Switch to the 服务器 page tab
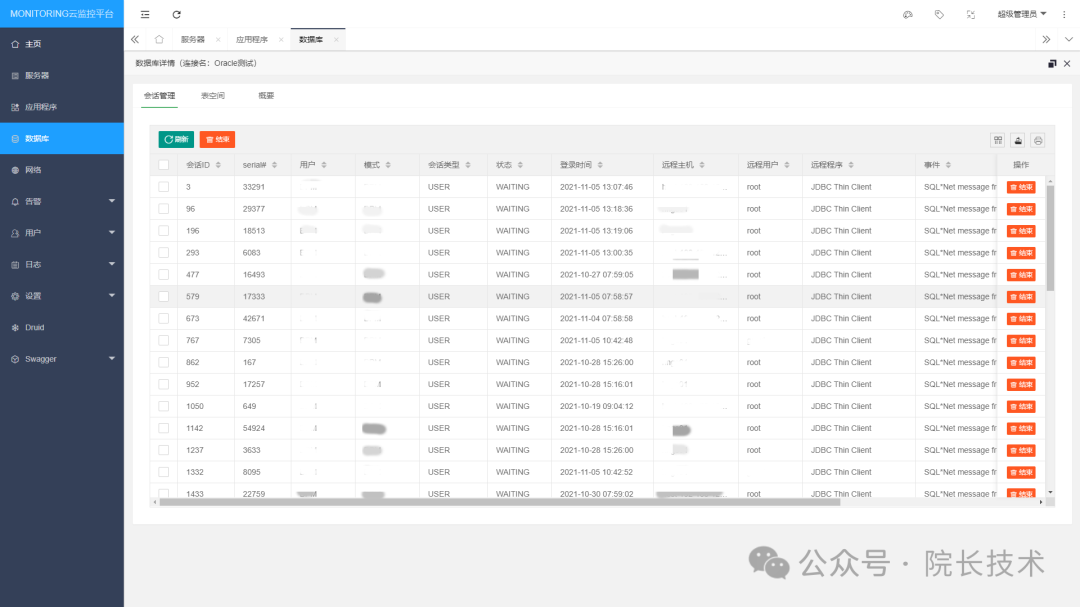Viewport: 1080px width, 607px height. tap(193, 39)
